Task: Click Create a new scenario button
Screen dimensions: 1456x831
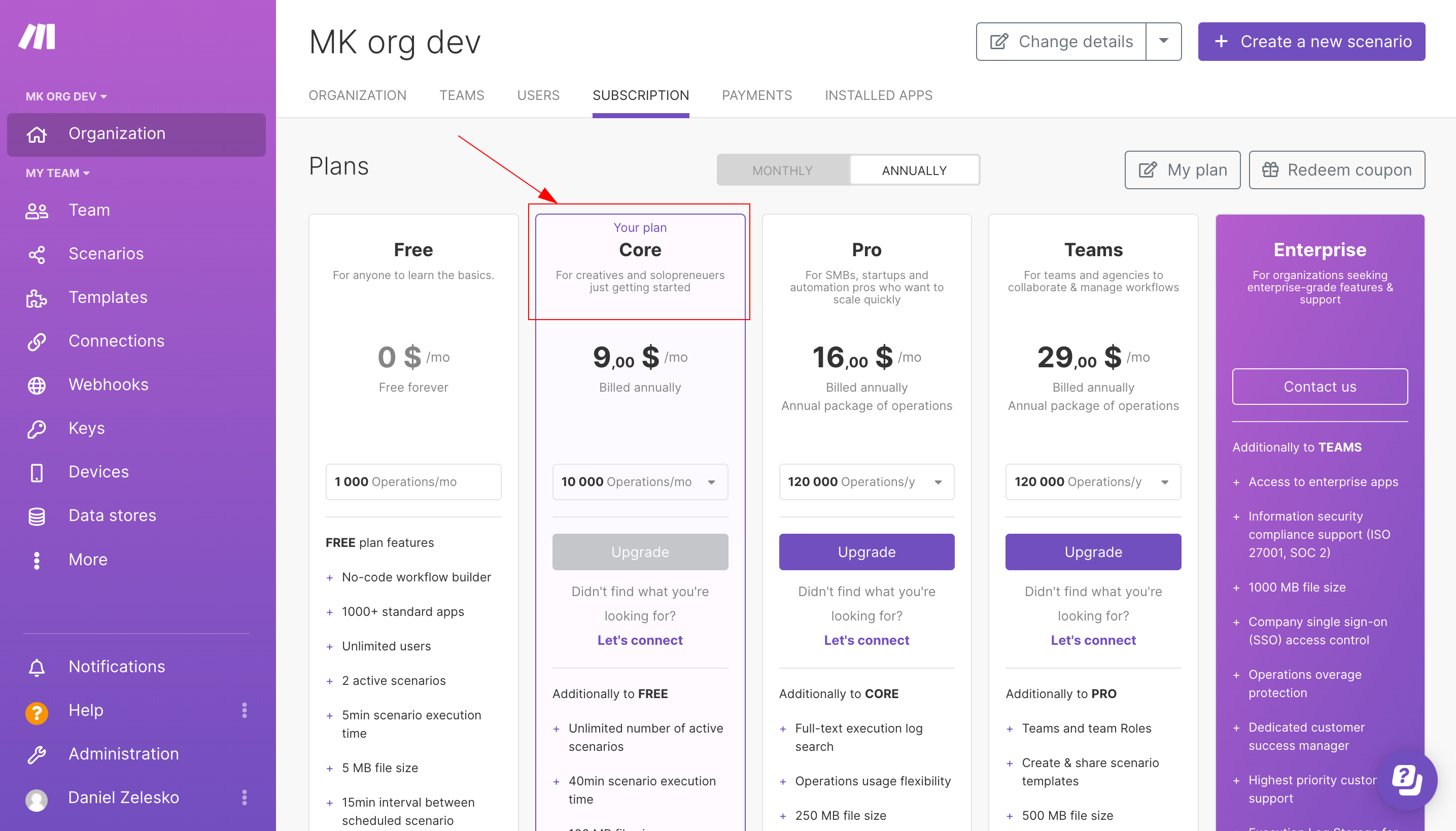Action: (1311, 42)
